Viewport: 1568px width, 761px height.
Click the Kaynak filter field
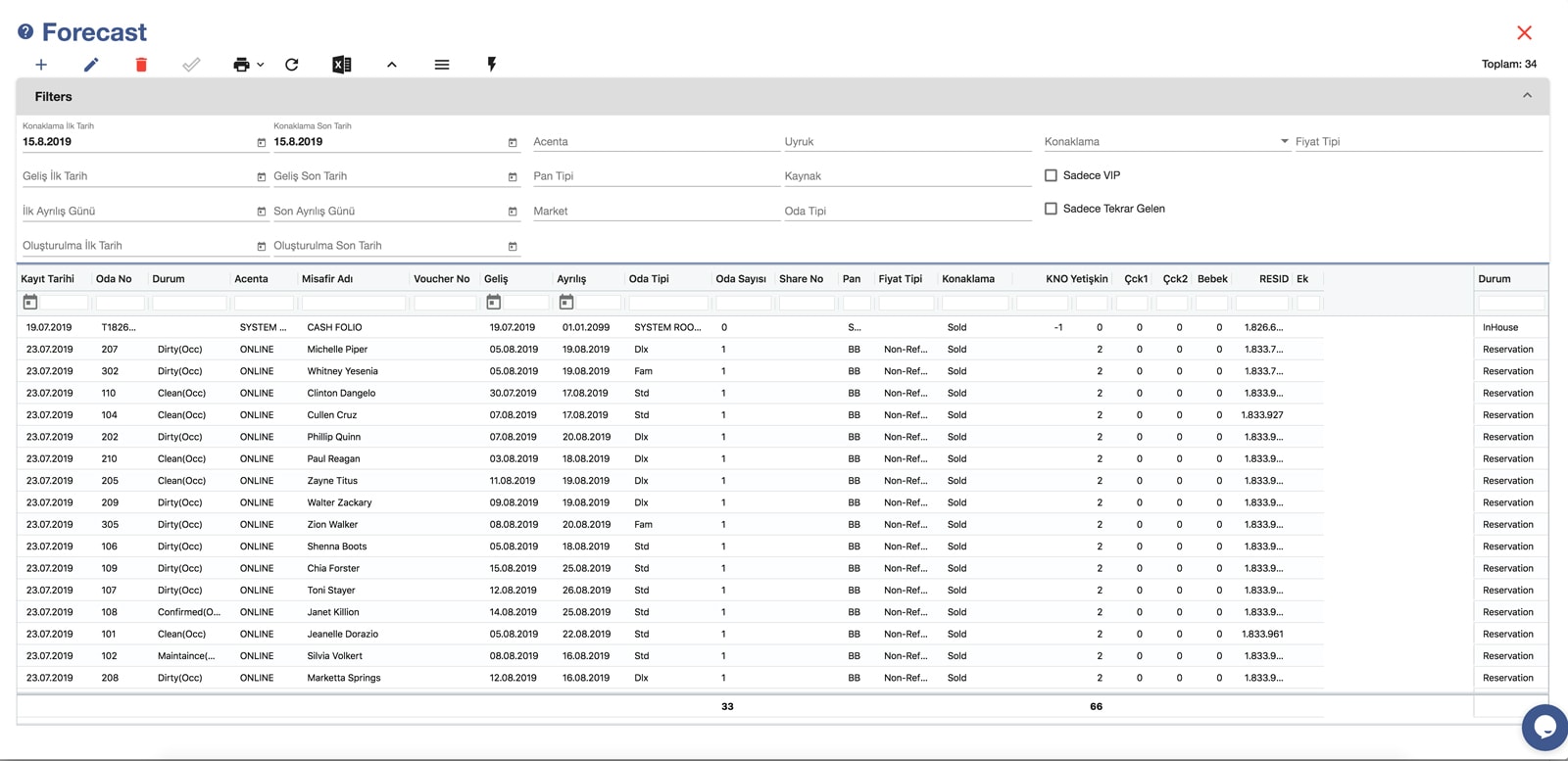[x=907, y=176]
